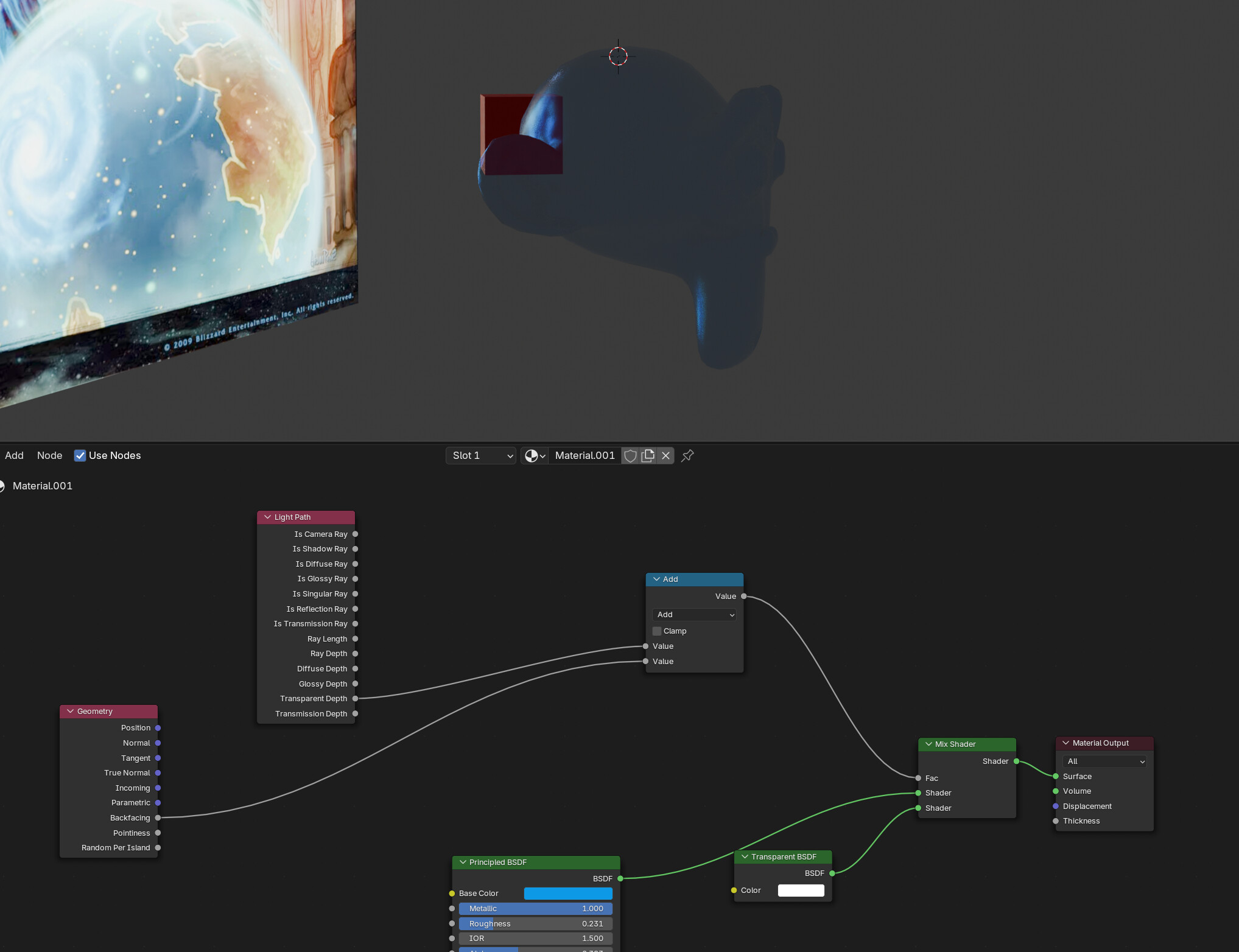Click the Roughness slider
The width and height of the screenshot is (1239, 952).
click(536, 924)
